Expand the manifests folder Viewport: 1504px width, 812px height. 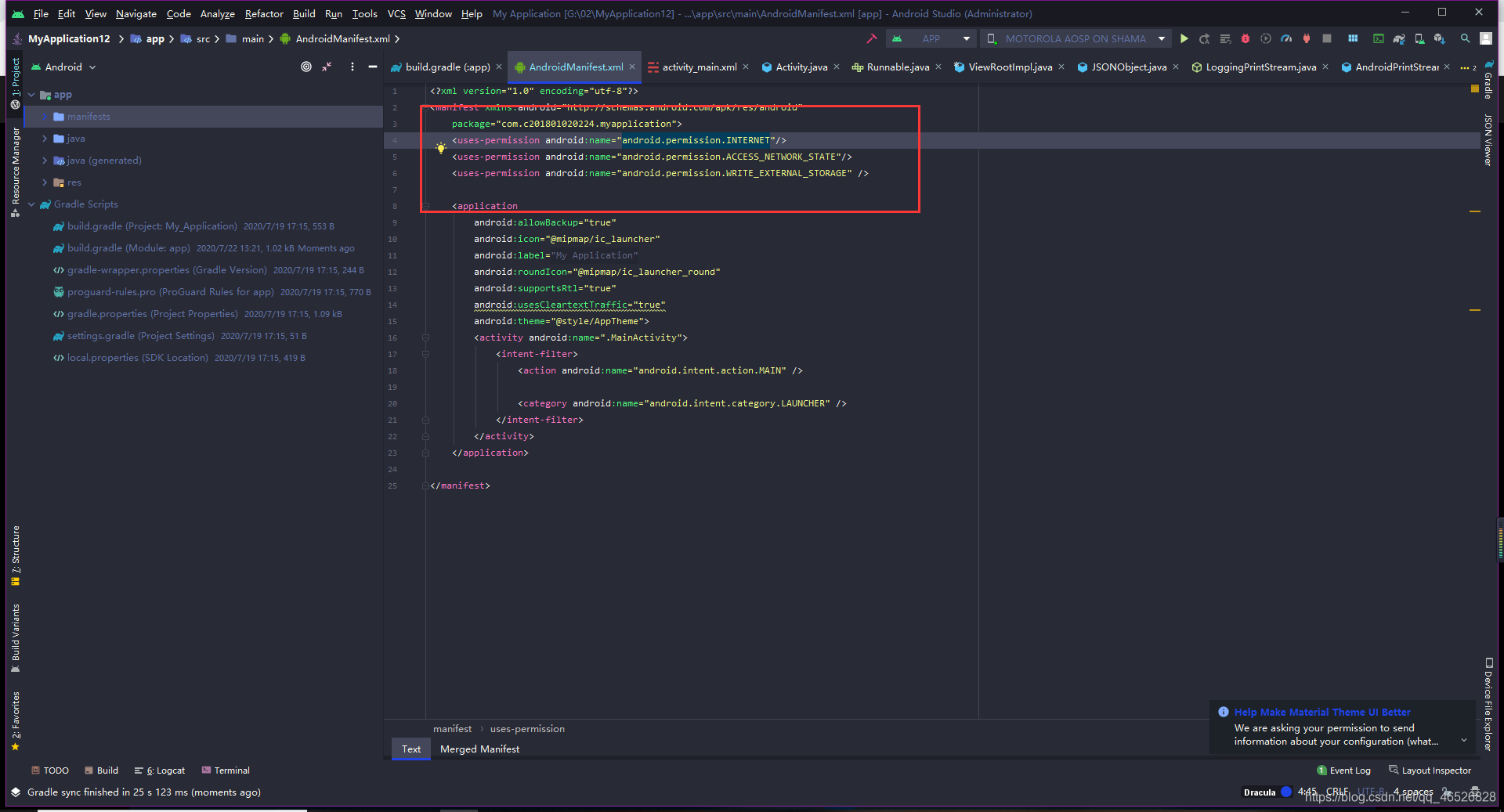(x=45, y=117)
